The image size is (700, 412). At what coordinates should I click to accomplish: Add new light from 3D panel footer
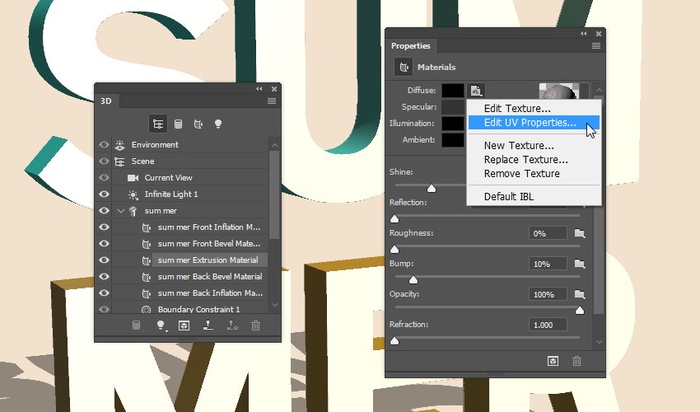tap(160, 326)
